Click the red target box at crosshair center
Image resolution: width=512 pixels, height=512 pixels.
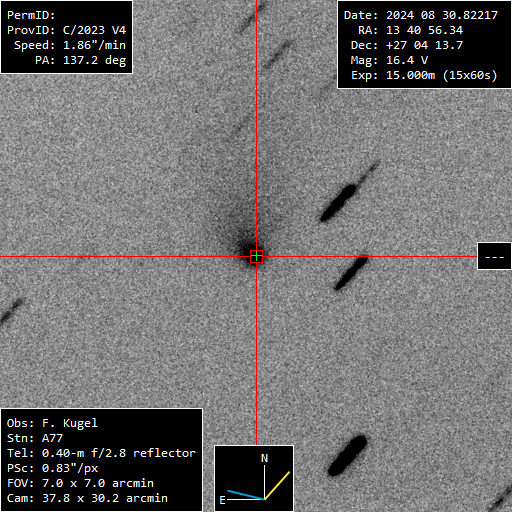click(x=256, y=256)
